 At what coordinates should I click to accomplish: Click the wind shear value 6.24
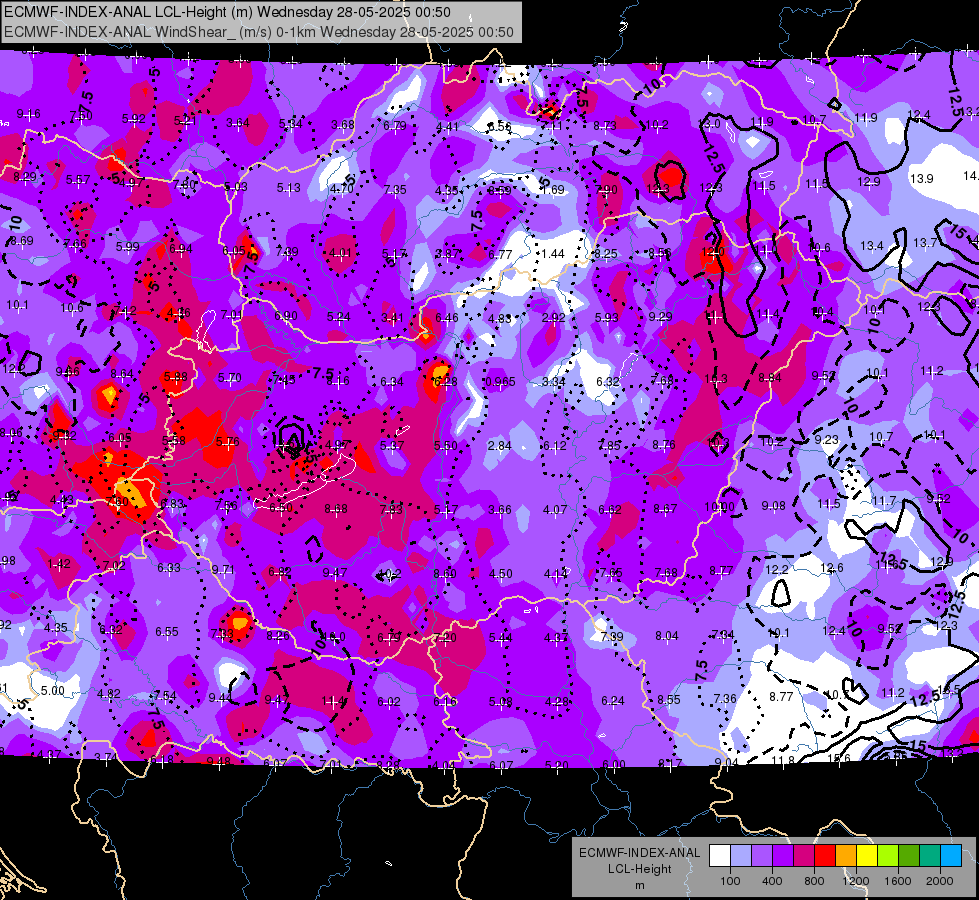(x=612, y=701)
